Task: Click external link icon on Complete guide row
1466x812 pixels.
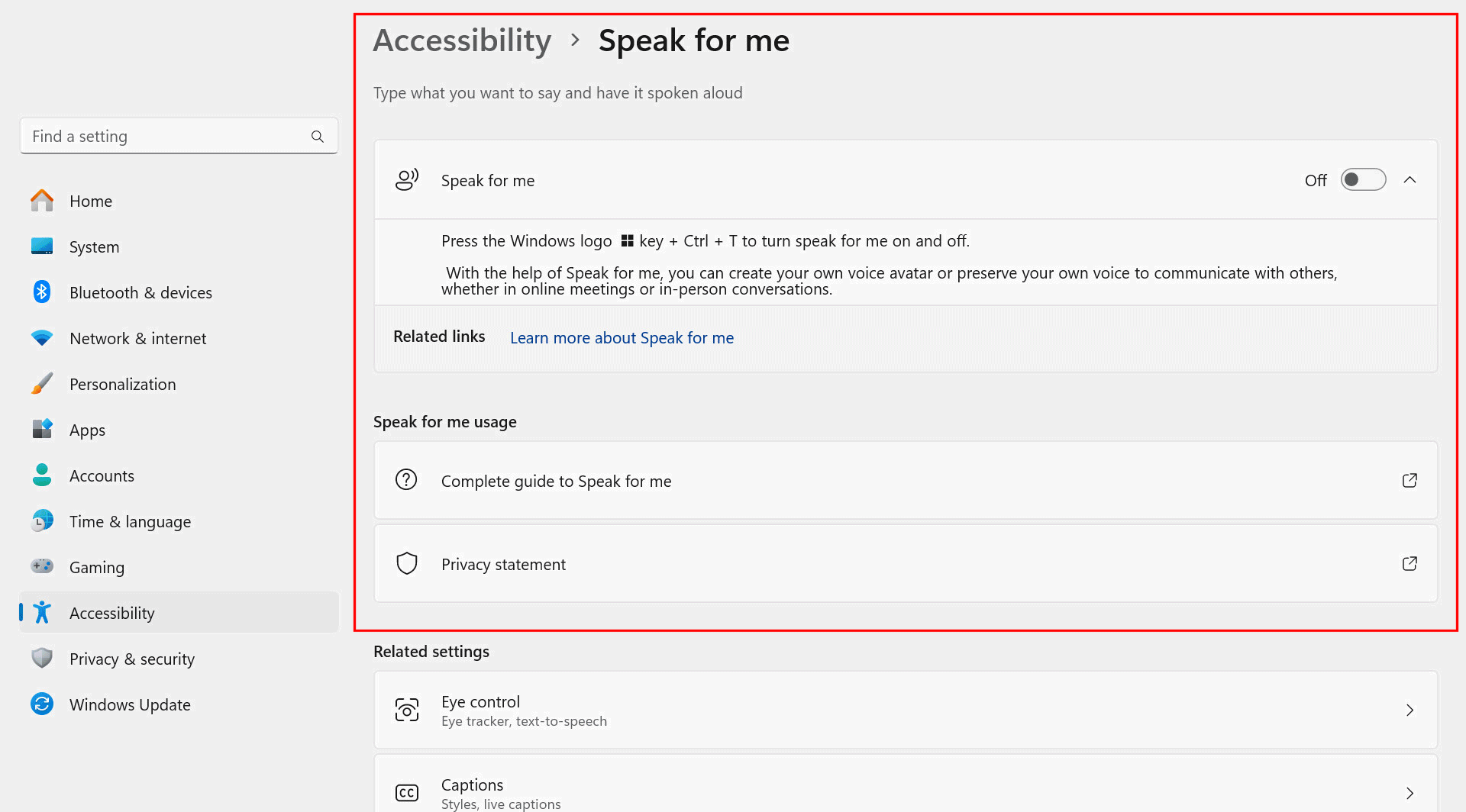Action: point(1410,480)
